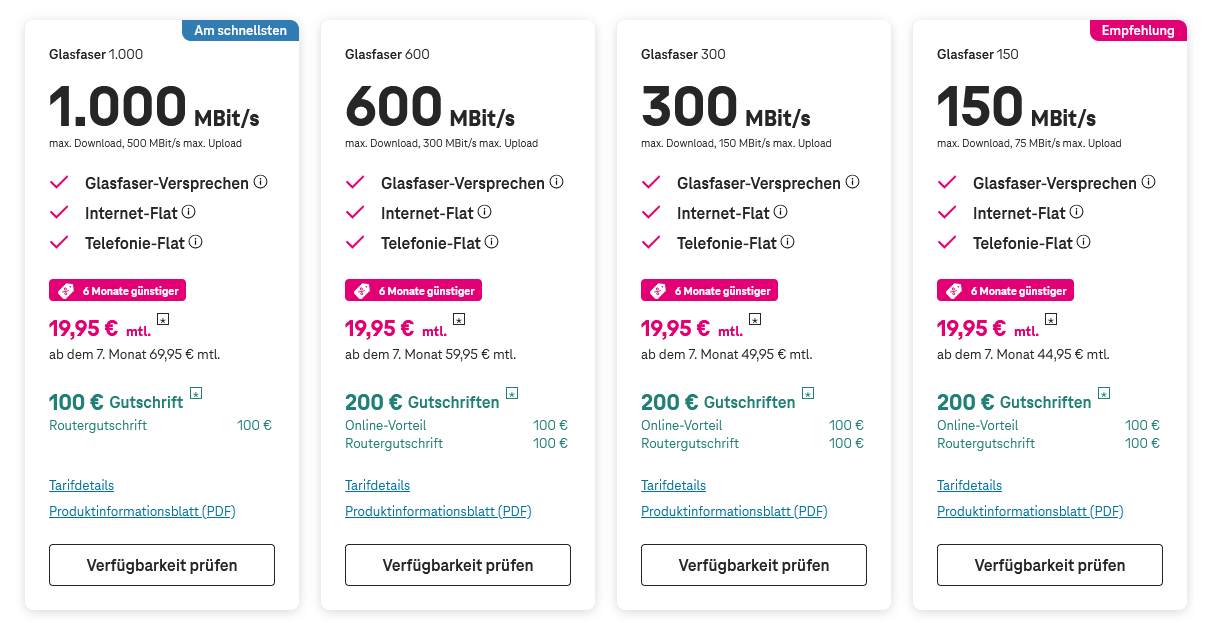Screen dimensions: 1215x623
Task: Open Gutschriften footnote star in Glasfaser 150 card
Action: click(x=1104, y=393)
